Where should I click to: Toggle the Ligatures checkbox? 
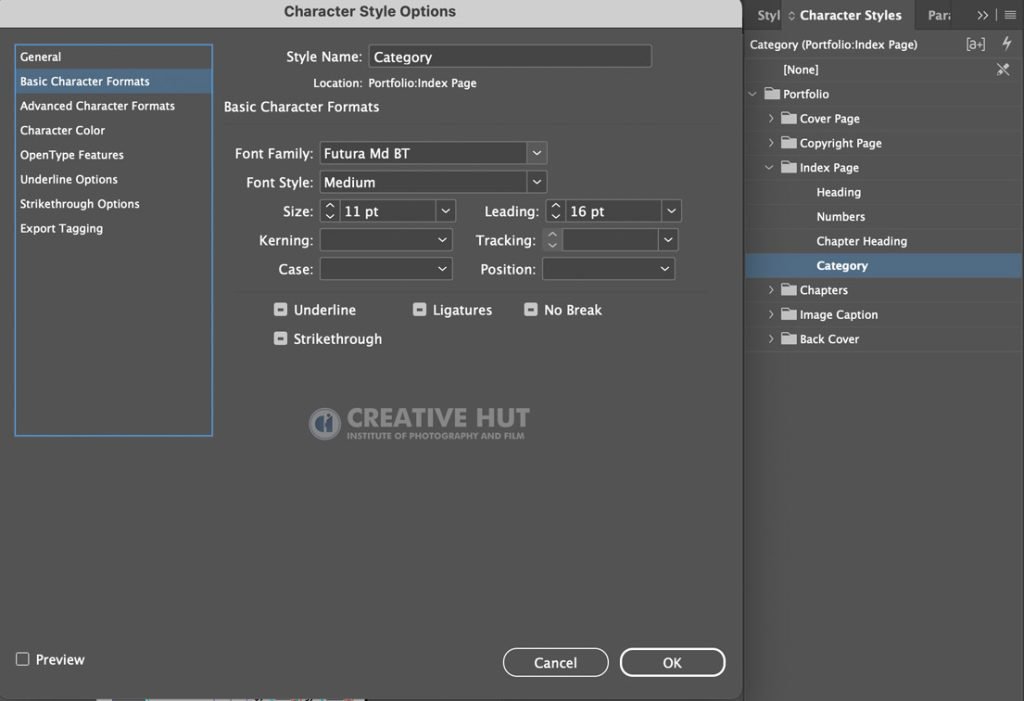pyautogui.click(x=419, y=310)
